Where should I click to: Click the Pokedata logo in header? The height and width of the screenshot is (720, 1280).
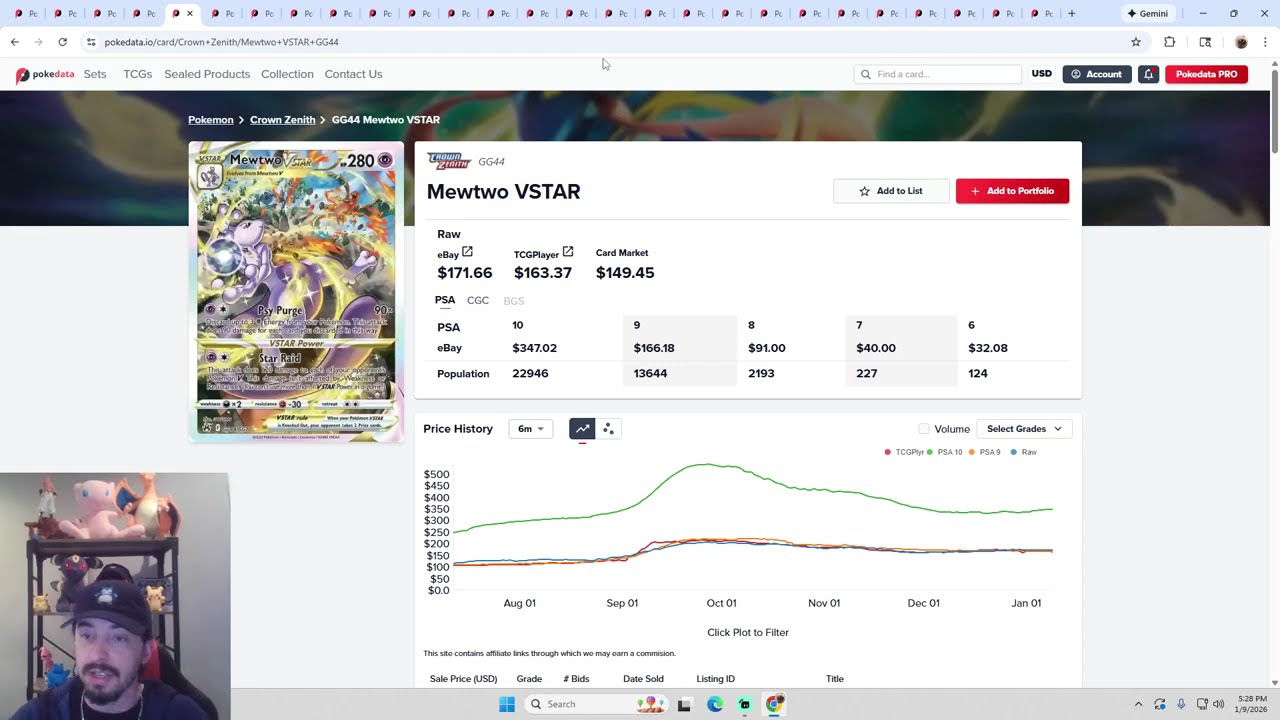45,74
